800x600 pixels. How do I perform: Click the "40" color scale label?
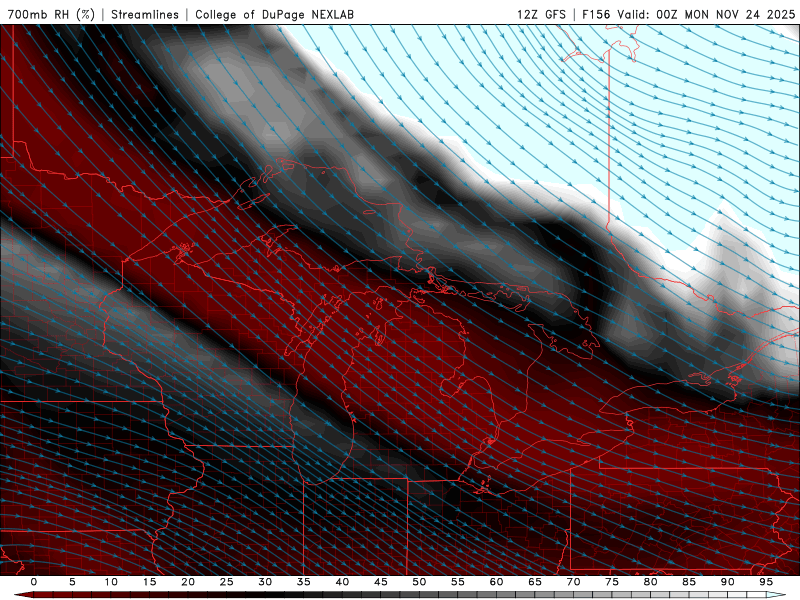[x=342, y=582]
